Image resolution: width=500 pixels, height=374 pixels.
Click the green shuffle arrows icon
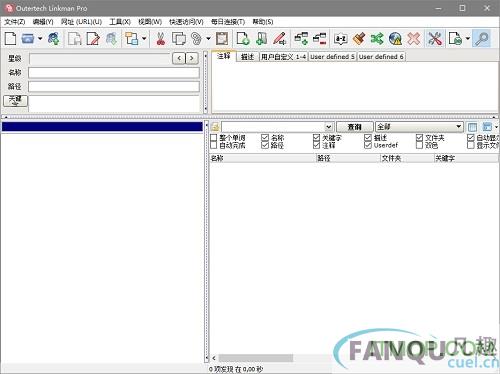[377, 38]
